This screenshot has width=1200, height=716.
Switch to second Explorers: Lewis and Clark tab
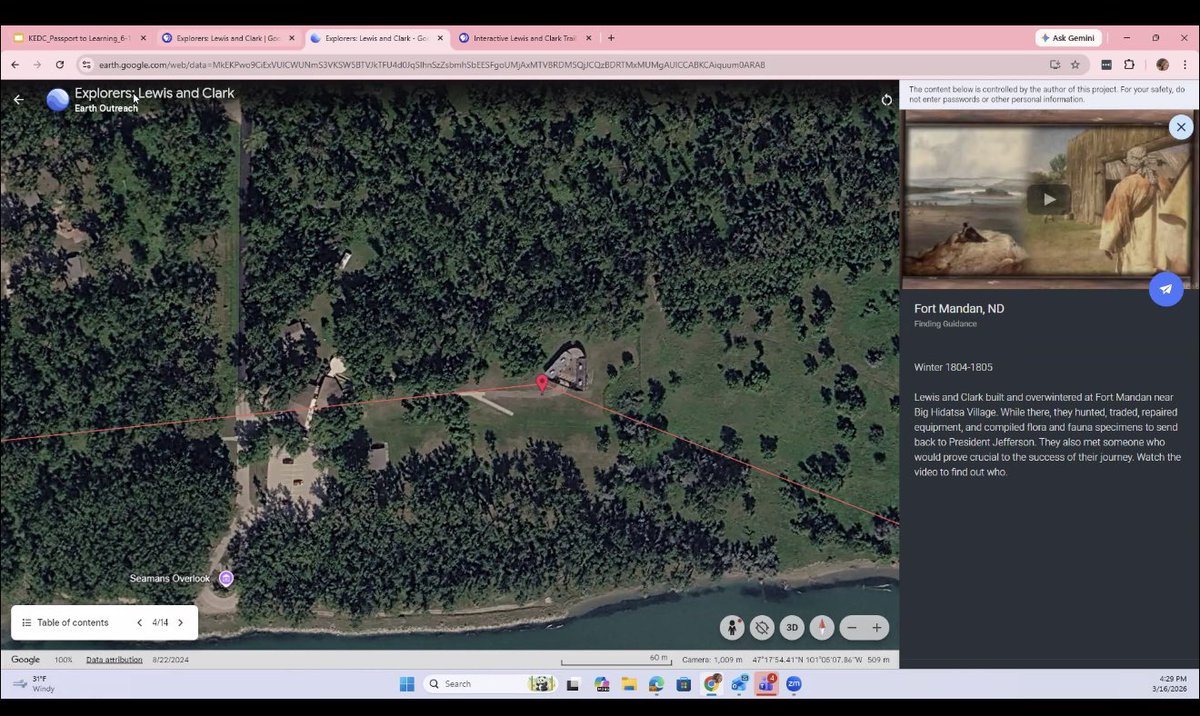(377, 38)
